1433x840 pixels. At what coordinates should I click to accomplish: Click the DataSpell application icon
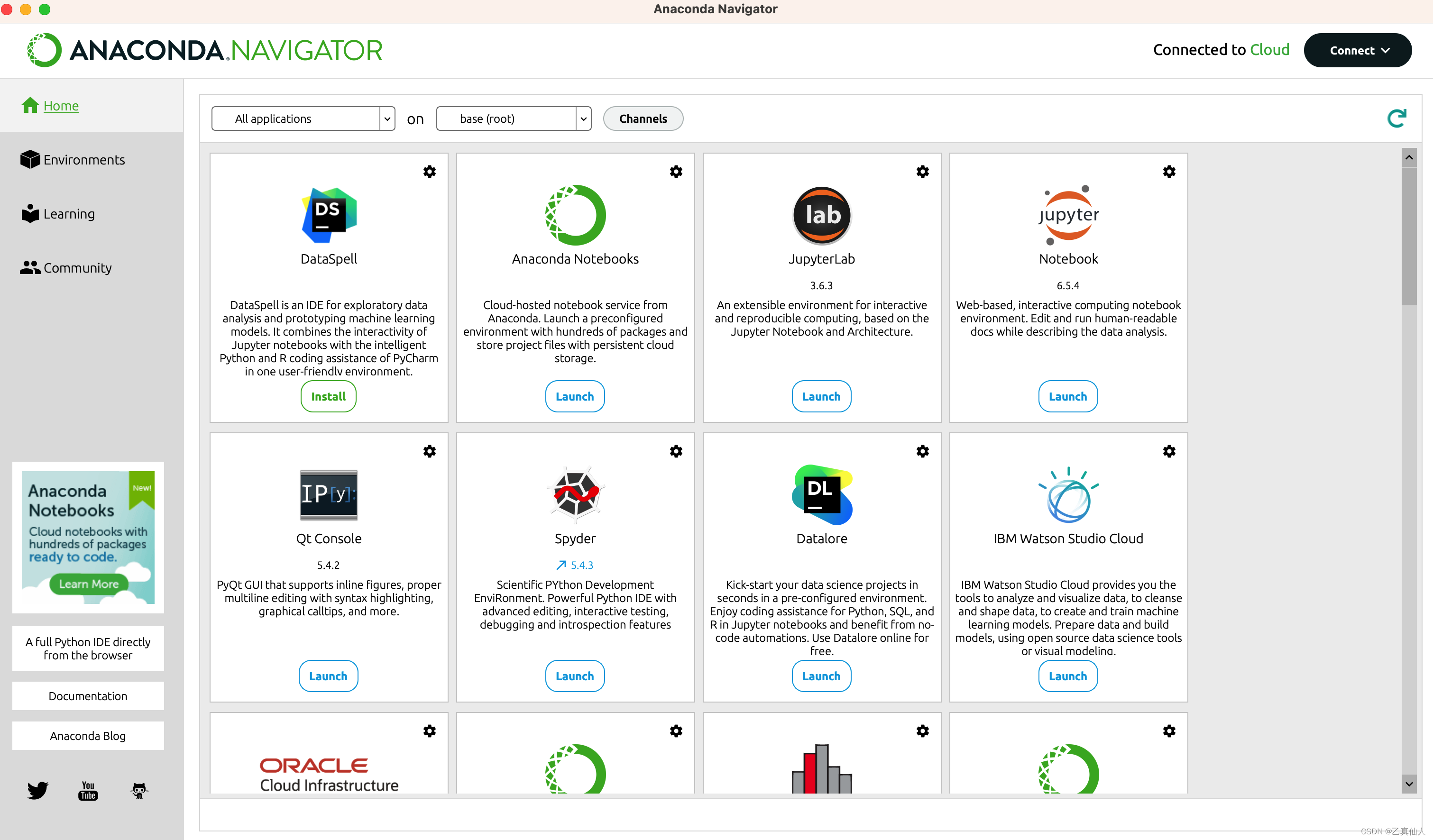pos(328,212)
